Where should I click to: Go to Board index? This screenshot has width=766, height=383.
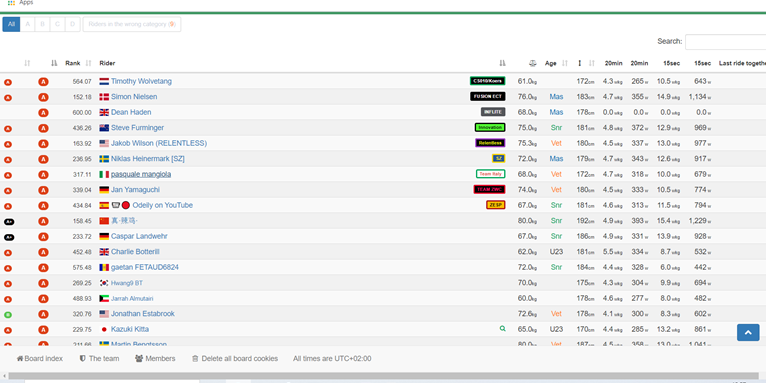40,359
